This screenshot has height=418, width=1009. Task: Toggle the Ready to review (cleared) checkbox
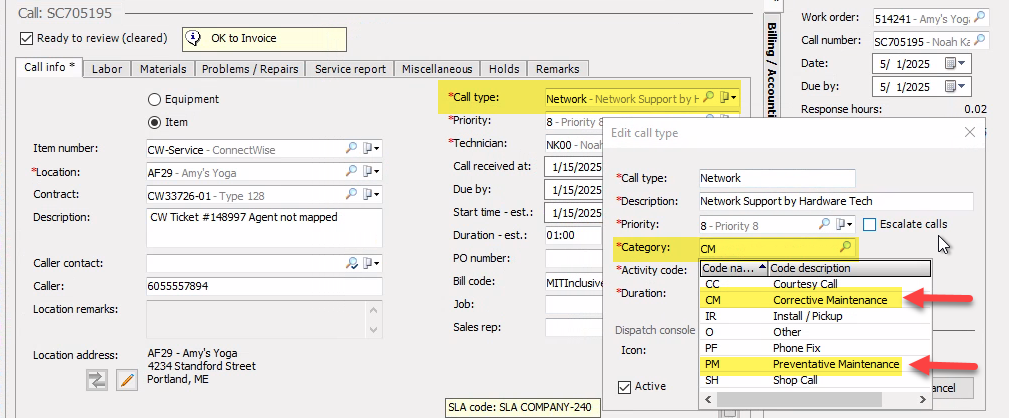click(x=26, y=38)
